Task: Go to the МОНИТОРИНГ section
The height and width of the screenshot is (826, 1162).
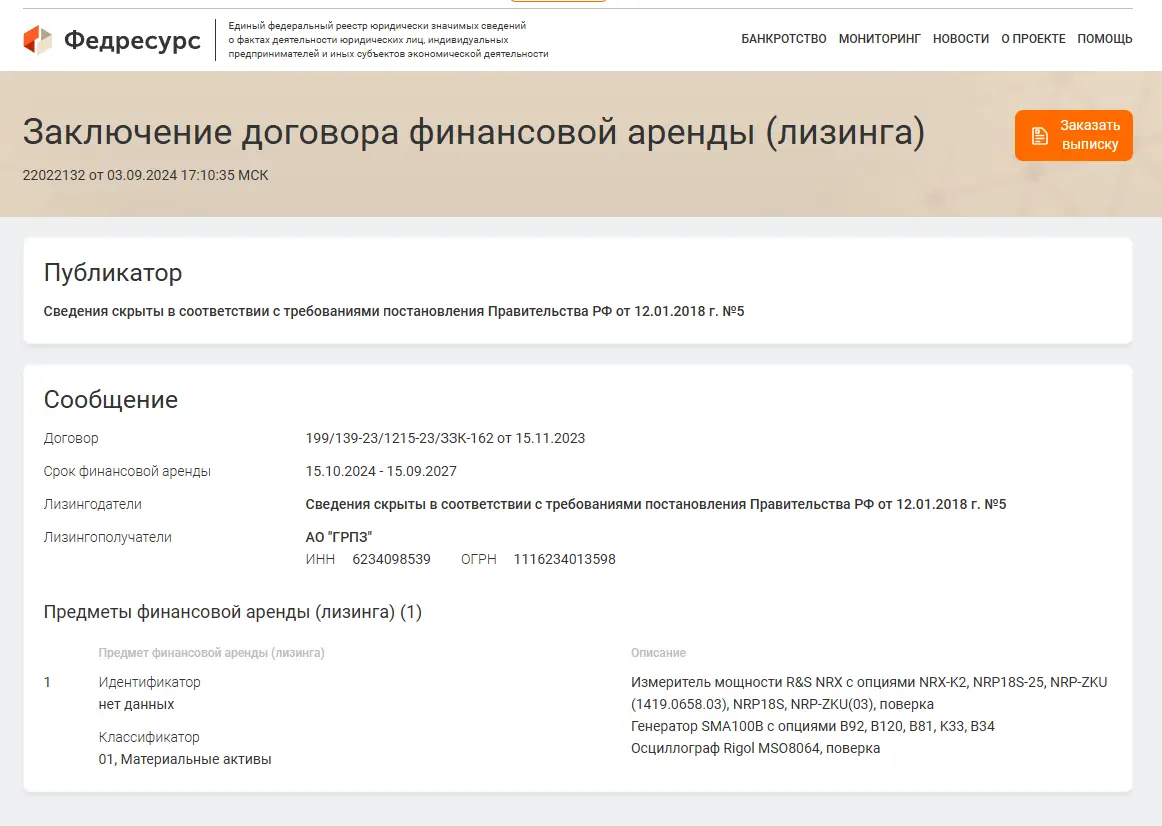Action: point(880,39)
